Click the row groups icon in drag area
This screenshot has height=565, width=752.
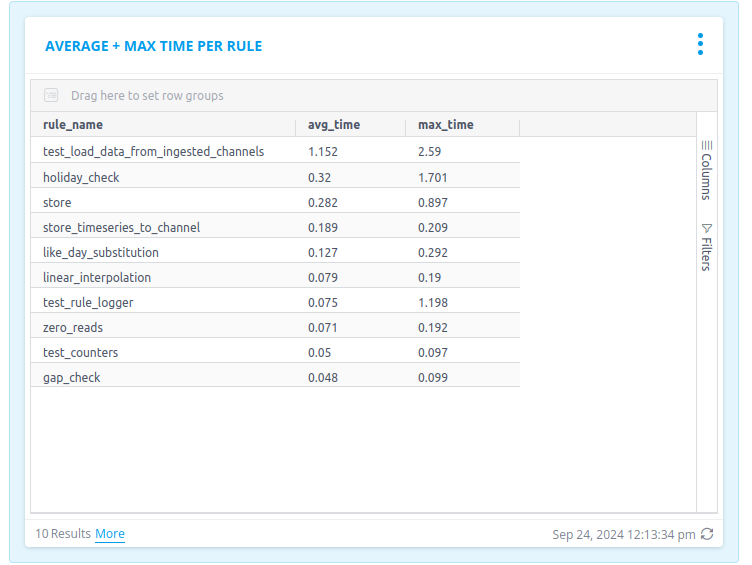(51, 96)
